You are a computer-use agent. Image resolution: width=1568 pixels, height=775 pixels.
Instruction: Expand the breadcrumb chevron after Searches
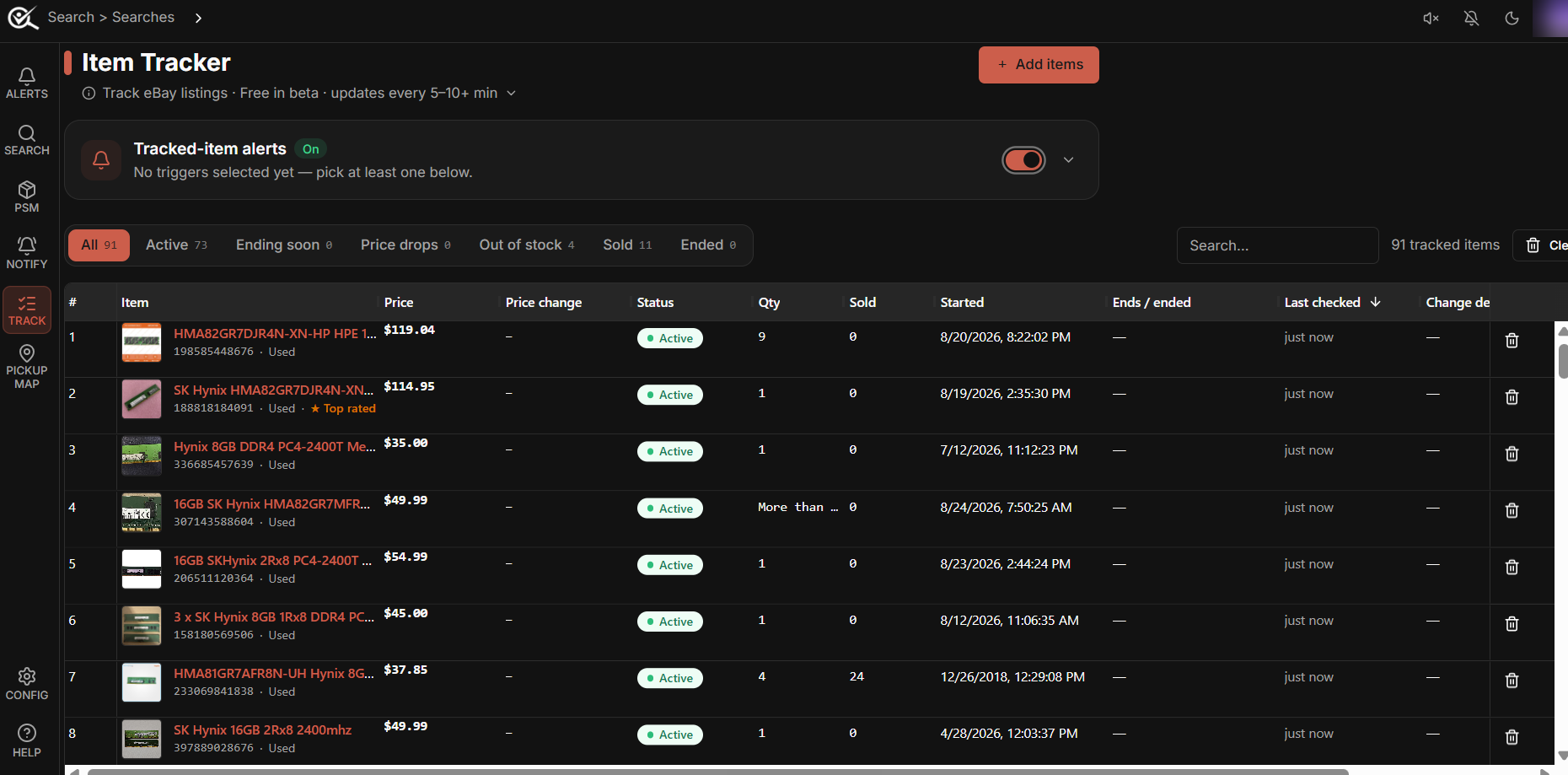[x=198, y=18]
